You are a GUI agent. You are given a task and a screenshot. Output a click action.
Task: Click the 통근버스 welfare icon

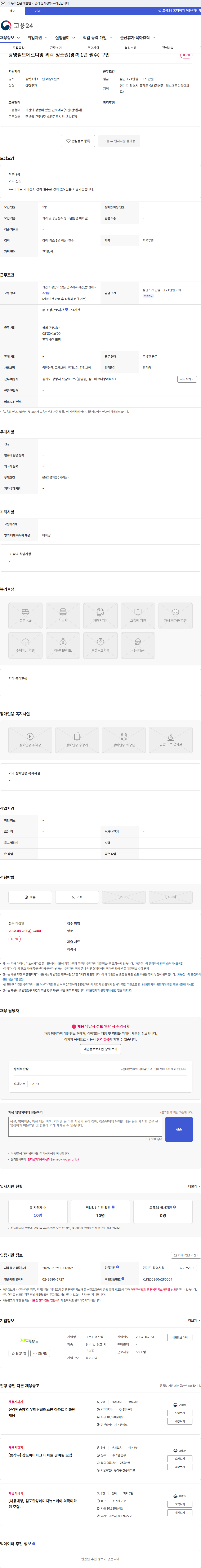(26, 615)
